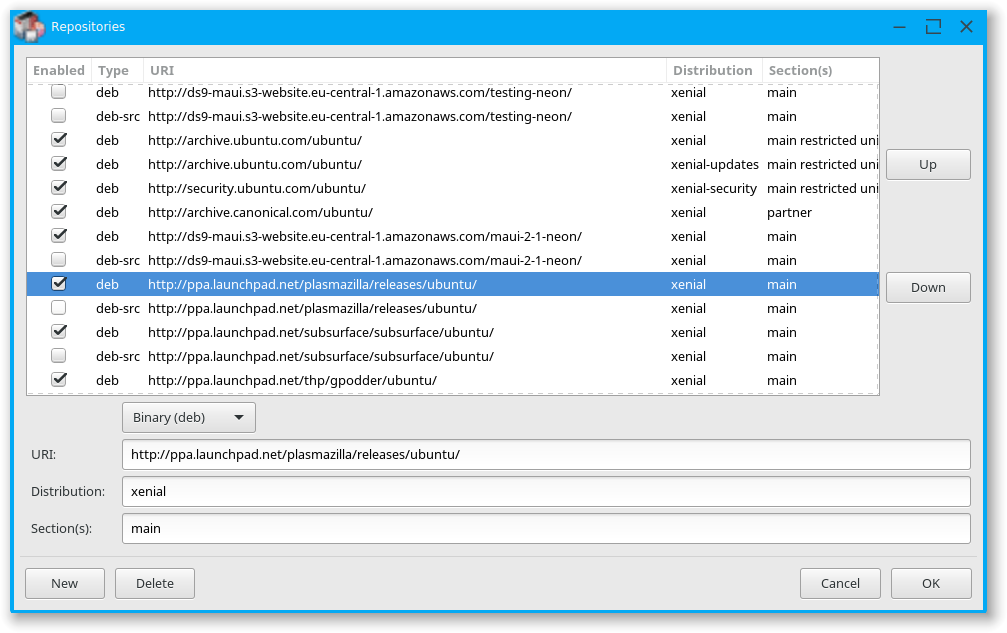Click the Type column header
Image resolution: width=1007 pixels, height=633 pixels.
[114, 71]
